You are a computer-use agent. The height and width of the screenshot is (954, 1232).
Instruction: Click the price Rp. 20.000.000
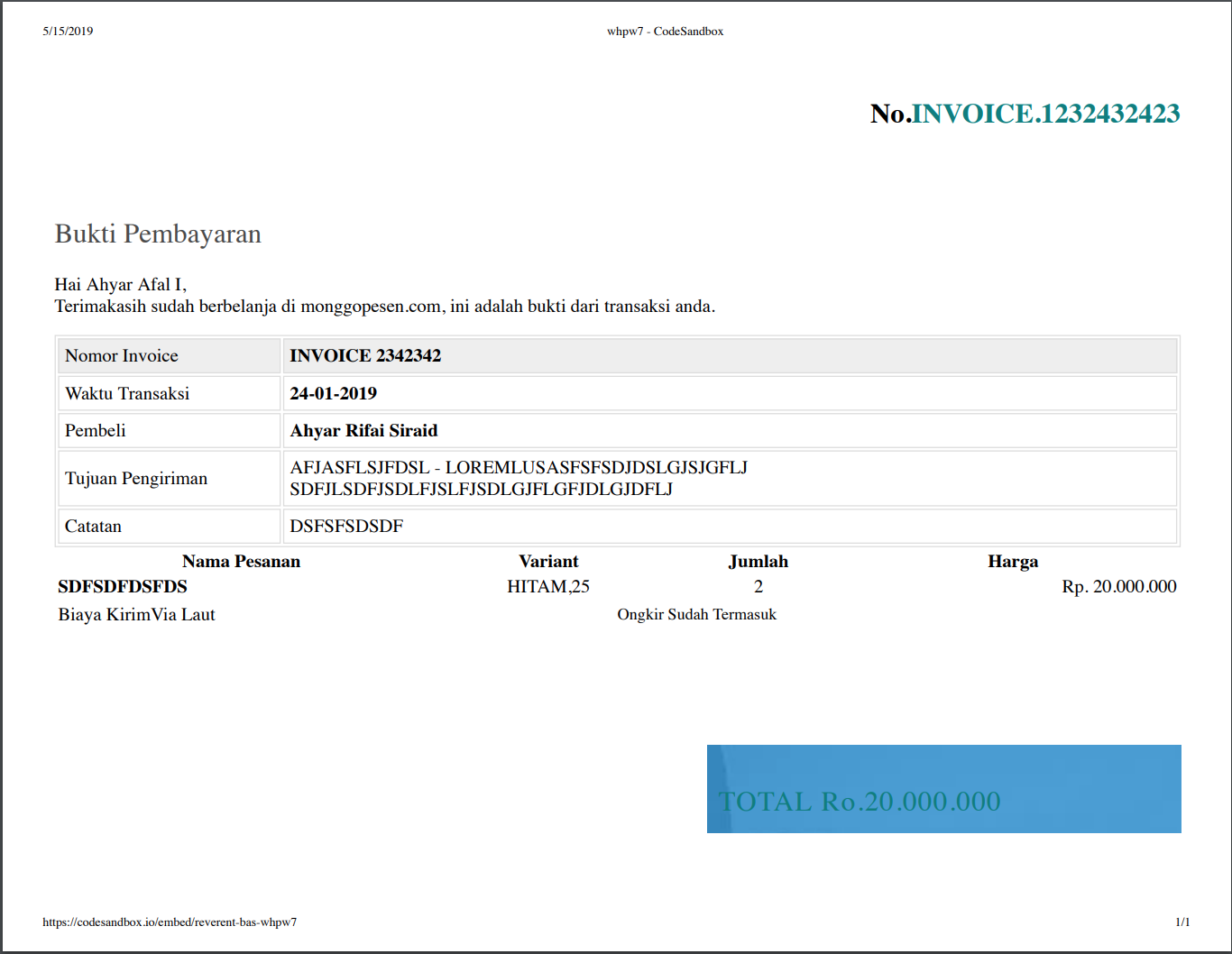1119,586
